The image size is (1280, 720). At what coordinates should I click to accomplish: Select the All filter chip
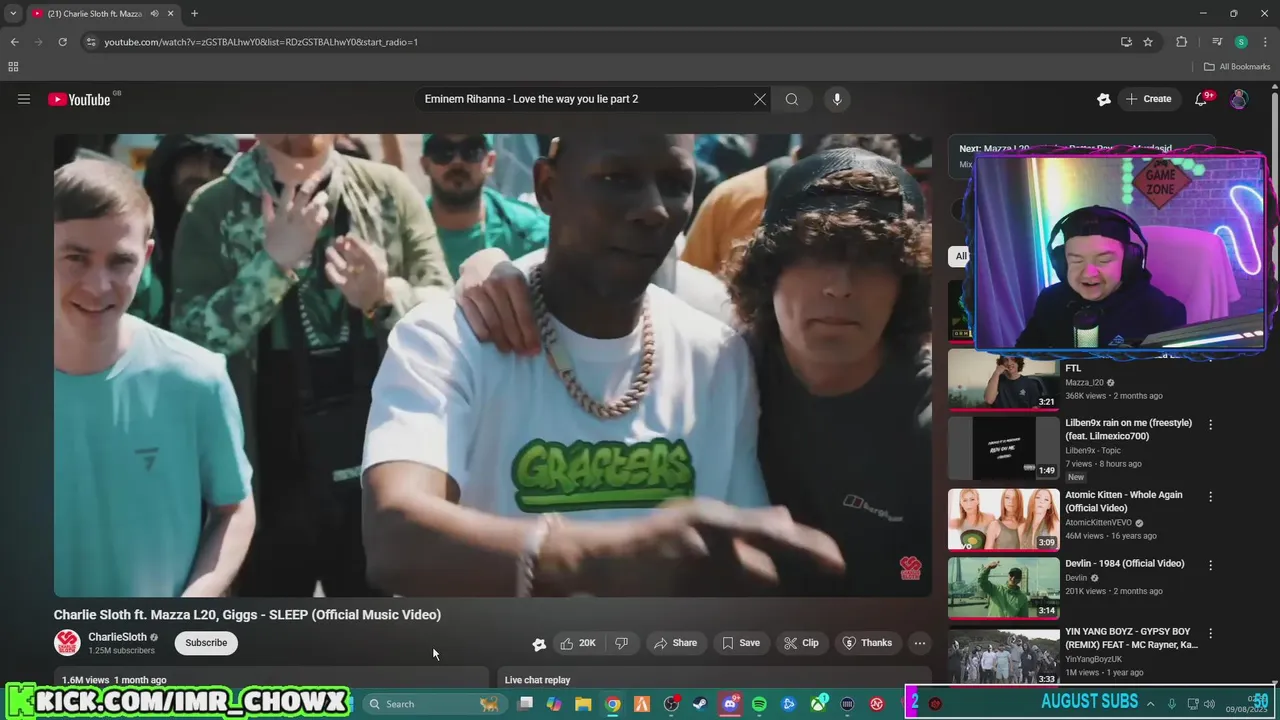960,256
